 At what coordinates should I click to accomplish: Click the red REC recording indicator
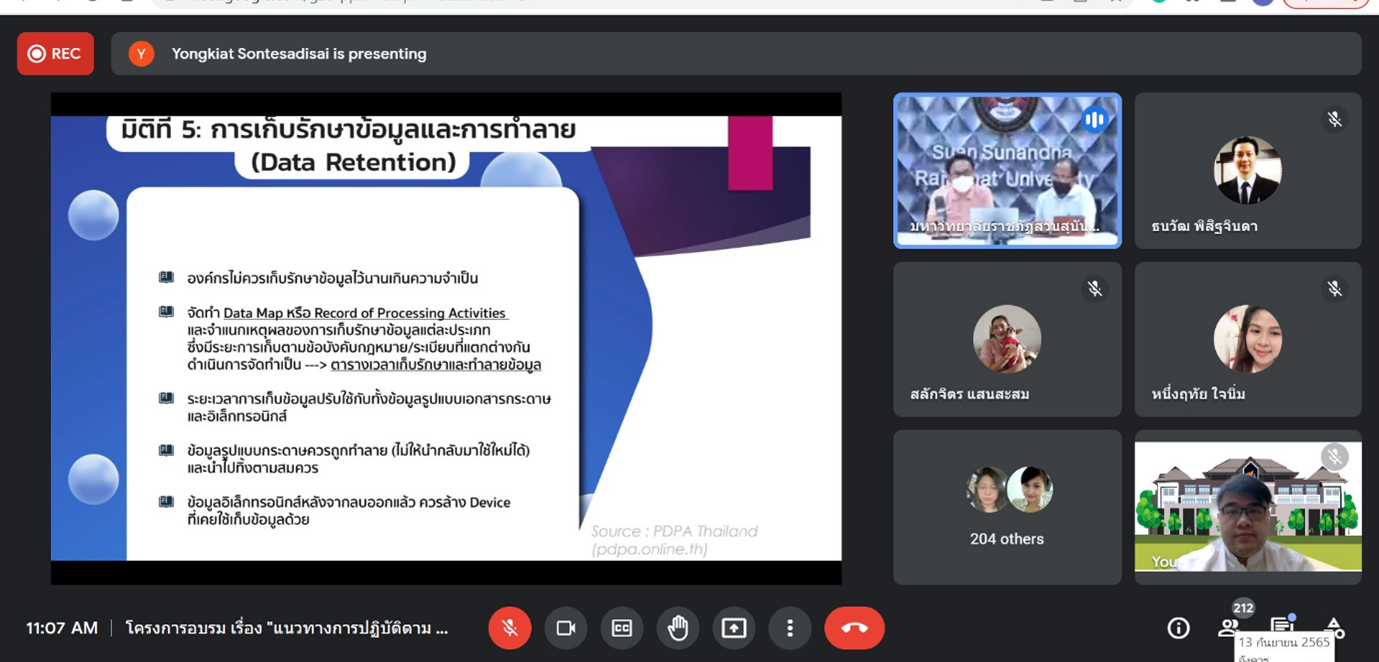point(55,54)
